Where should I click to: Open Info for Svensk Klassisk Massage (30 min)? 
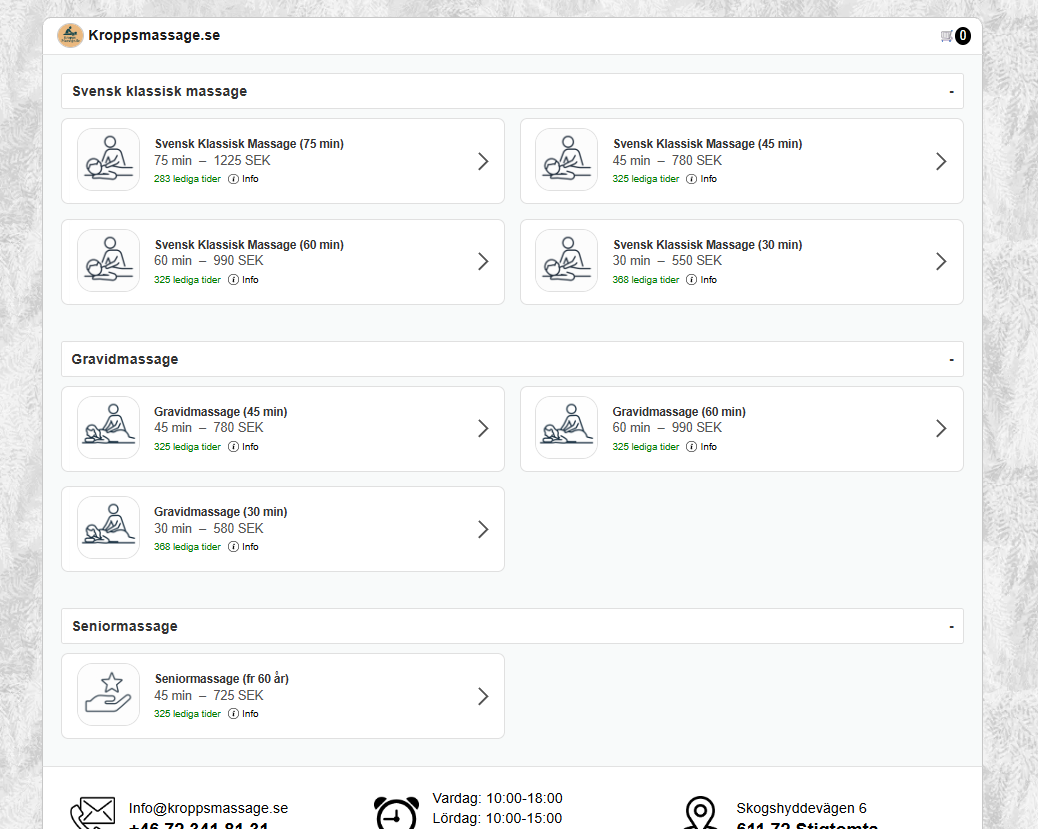point(701,279)
